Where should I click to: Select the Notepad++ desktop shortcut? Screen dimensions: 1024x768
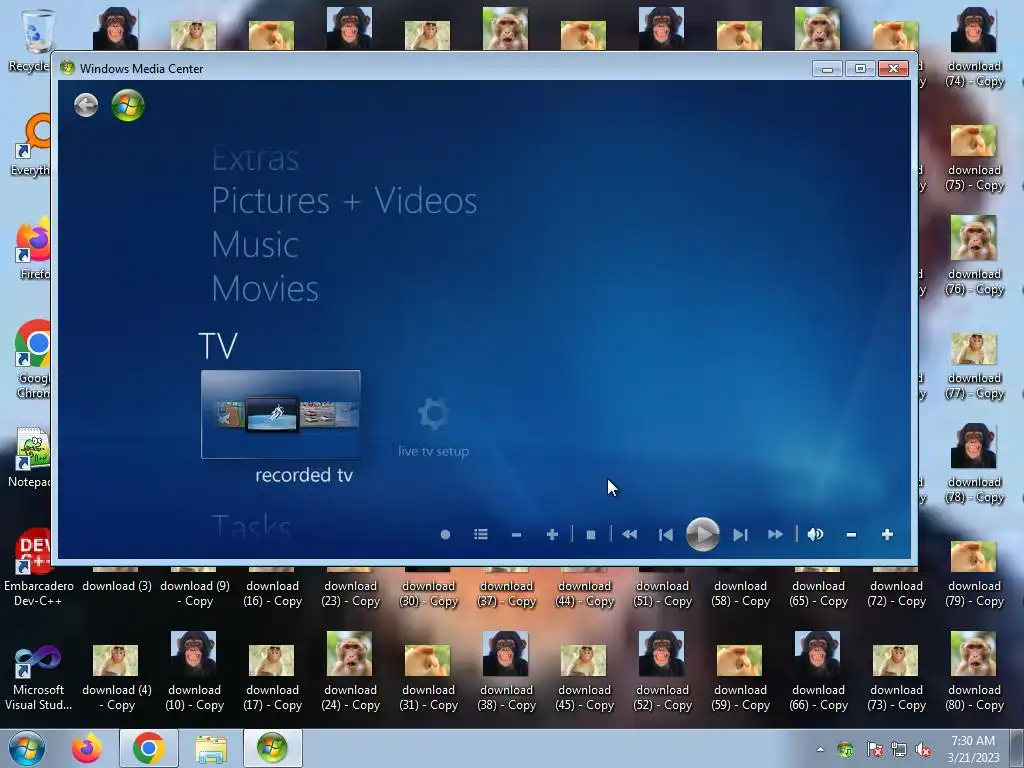[x=31, y=457]
